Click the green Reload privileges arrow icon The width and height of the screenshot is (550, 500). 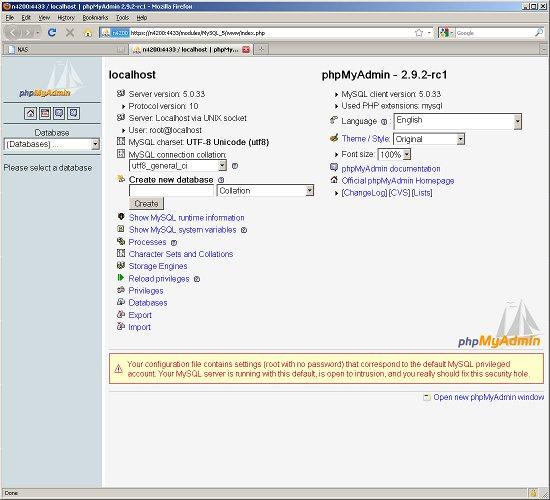point(121,278)
